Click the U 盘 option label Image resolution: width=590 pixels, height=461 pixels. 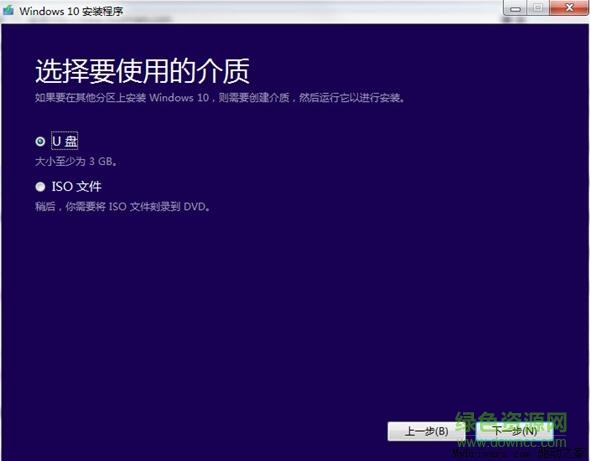point(65,141)
